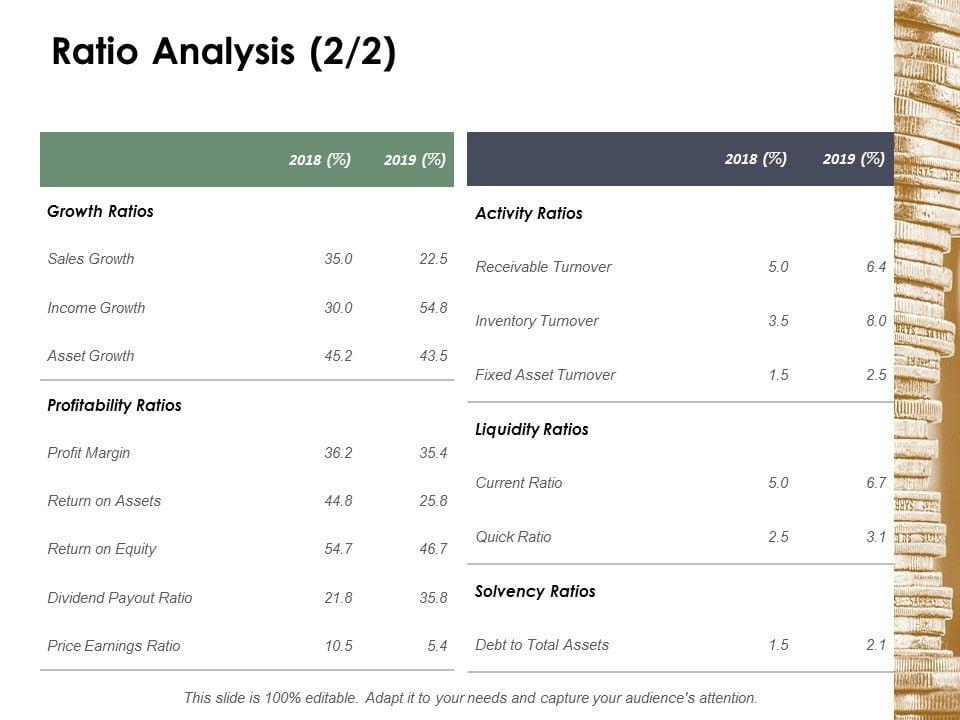960x720 pixels.
Task: Click the Profit Margin label
Action: click(x=89, y=453)
